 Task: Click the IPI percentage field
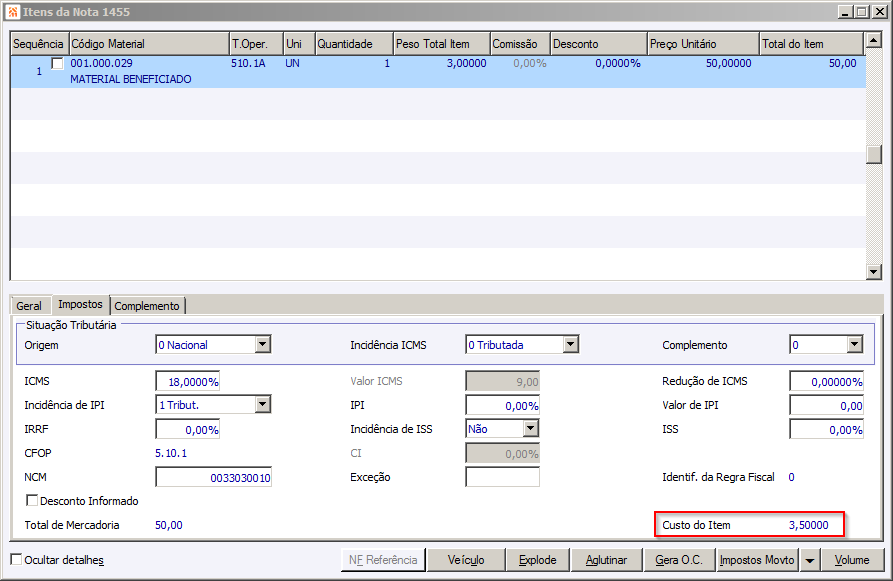click(502, 406)
